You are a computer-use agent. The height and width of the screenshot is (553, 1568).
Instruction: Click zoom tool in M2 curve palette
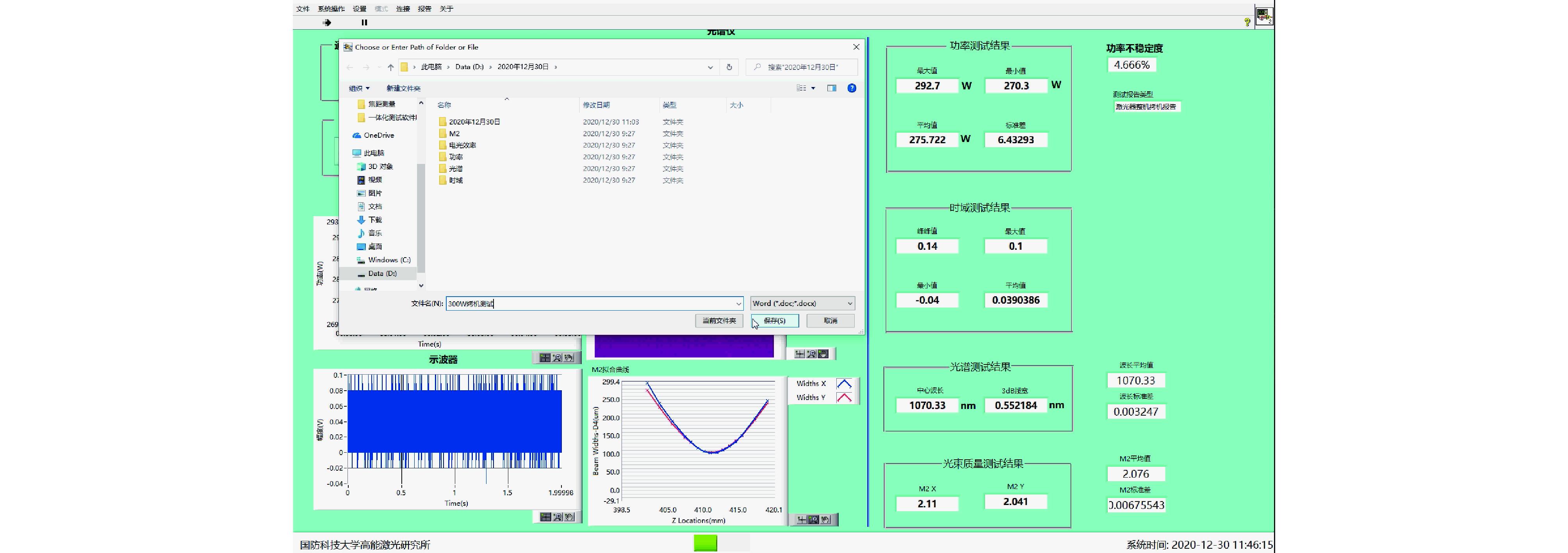tap(813, 519)
